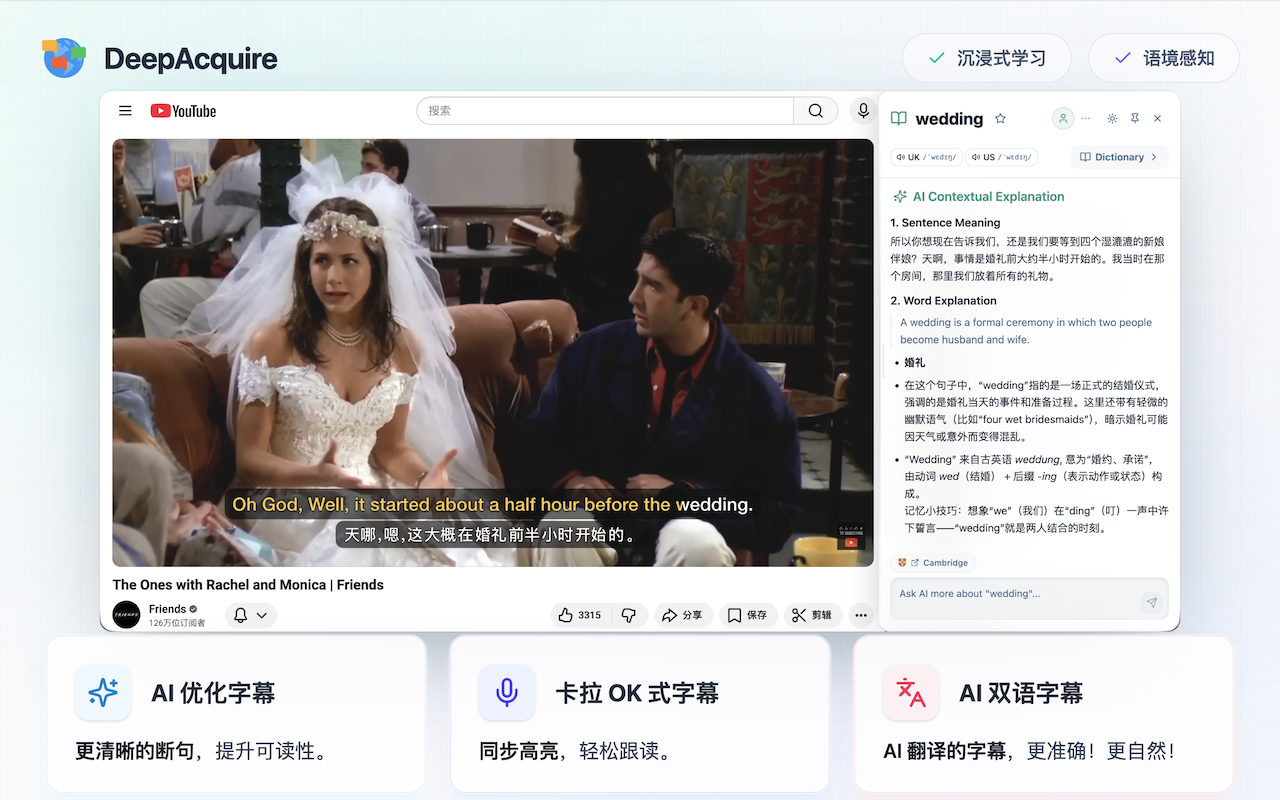
Task: Click the channel watermark in video corner
Action: (851, 538)
